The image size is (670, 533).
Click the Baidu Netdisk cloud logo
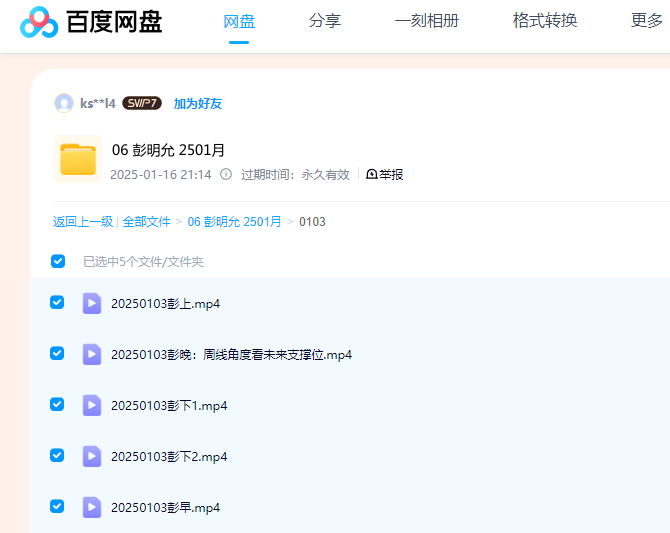coord(39,22)
